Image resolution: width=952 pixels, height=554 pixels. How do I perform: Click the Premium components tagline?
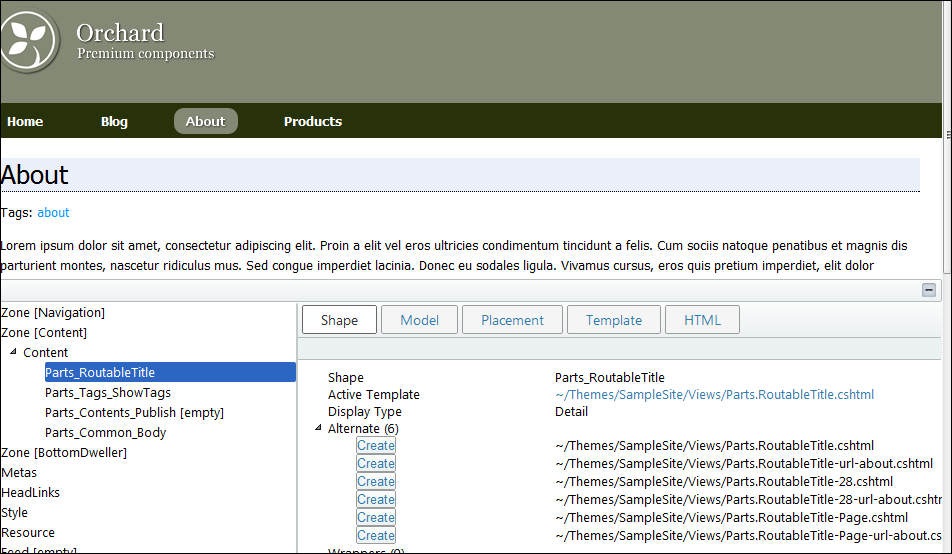tap(146, 53)
